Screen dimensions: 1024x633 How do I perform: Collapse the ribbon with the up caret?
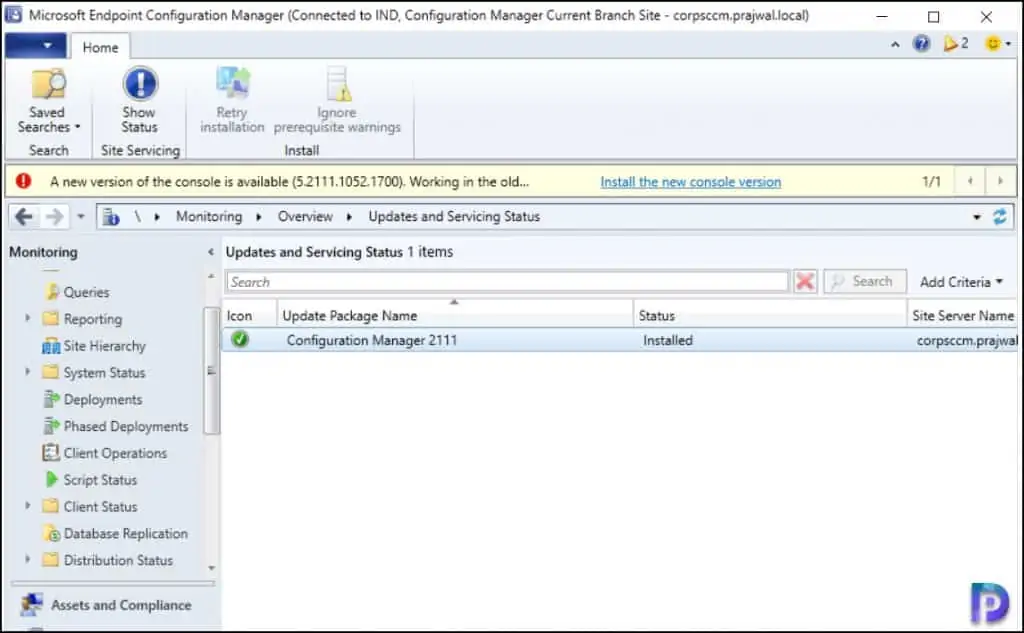895,44
